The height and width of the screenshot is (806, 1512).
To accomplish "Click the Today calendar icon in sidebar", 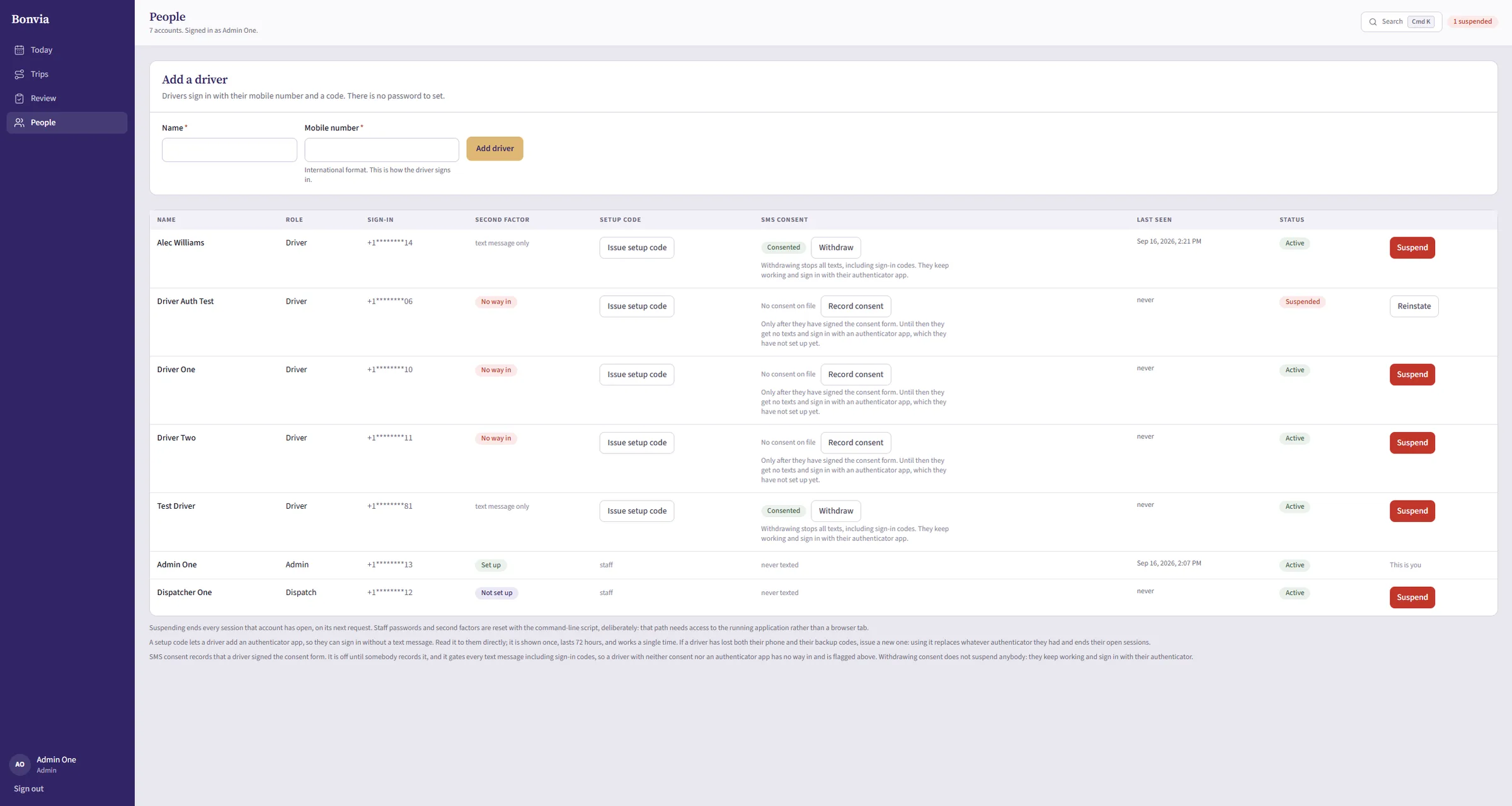I will (x=20, y=50).
